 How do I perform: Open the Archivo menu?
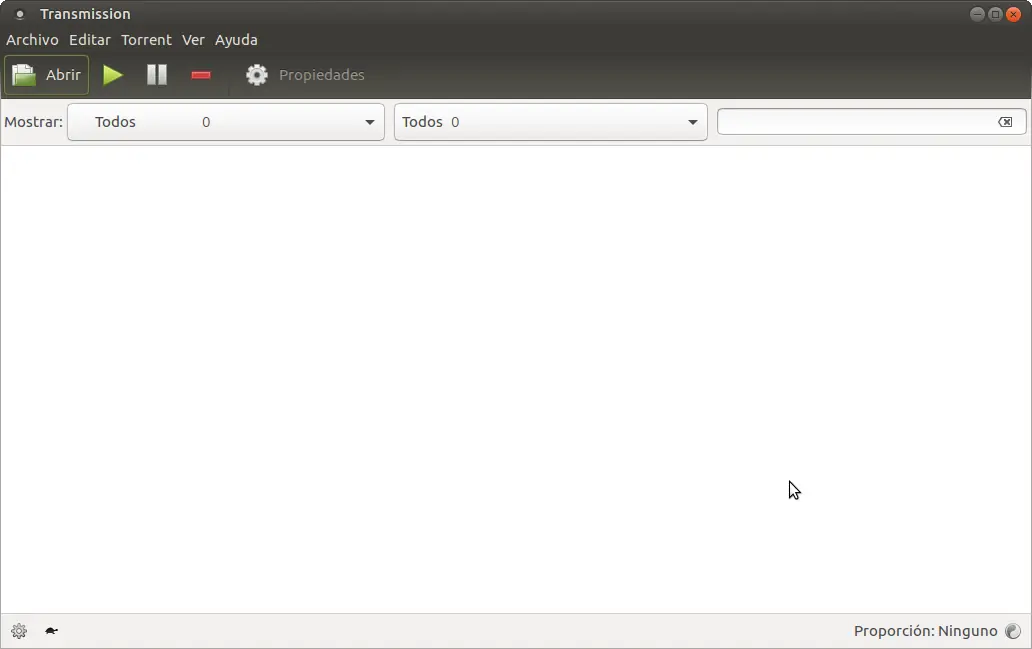(32, 40)
